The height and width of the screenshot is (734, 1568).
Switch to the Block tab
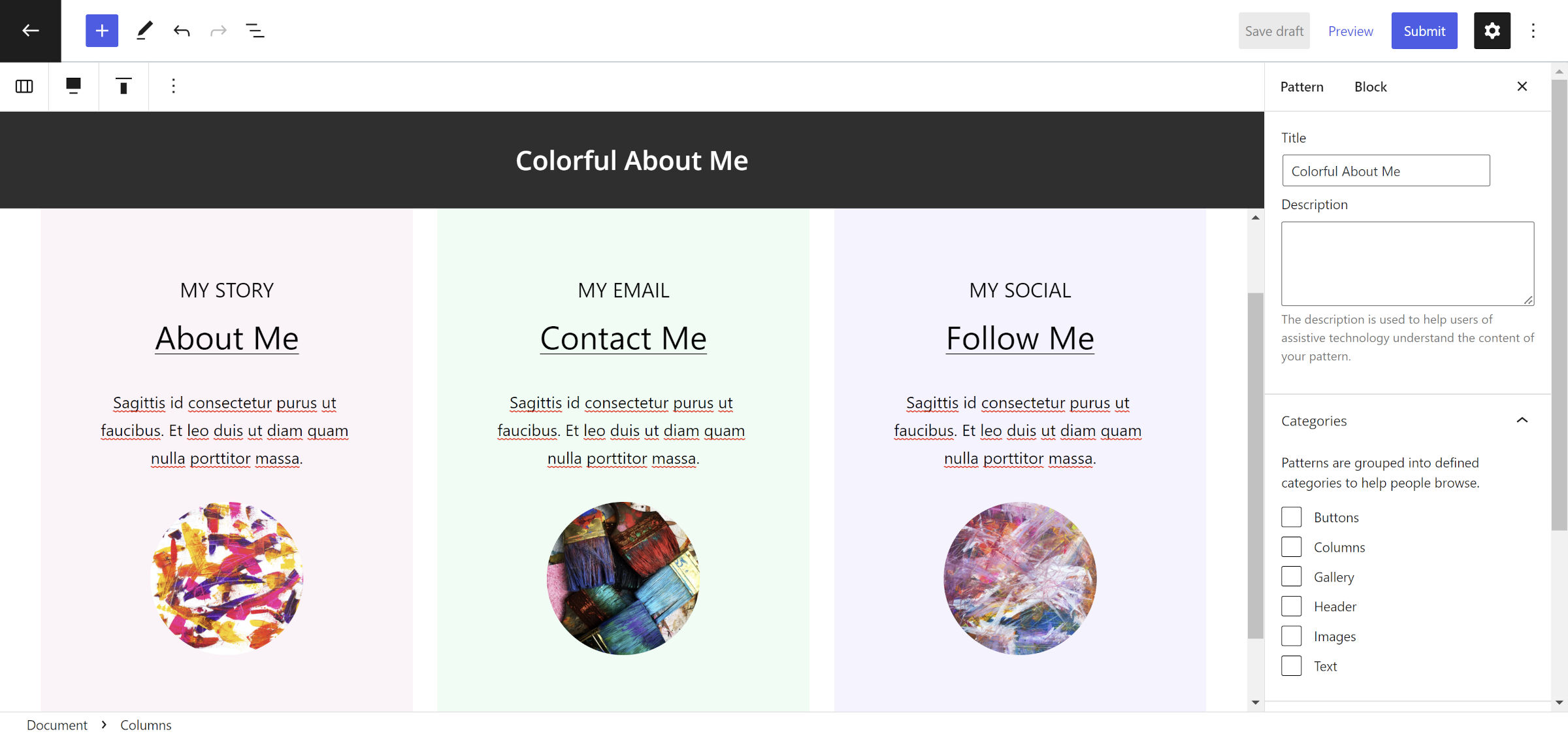point(1370,86)
